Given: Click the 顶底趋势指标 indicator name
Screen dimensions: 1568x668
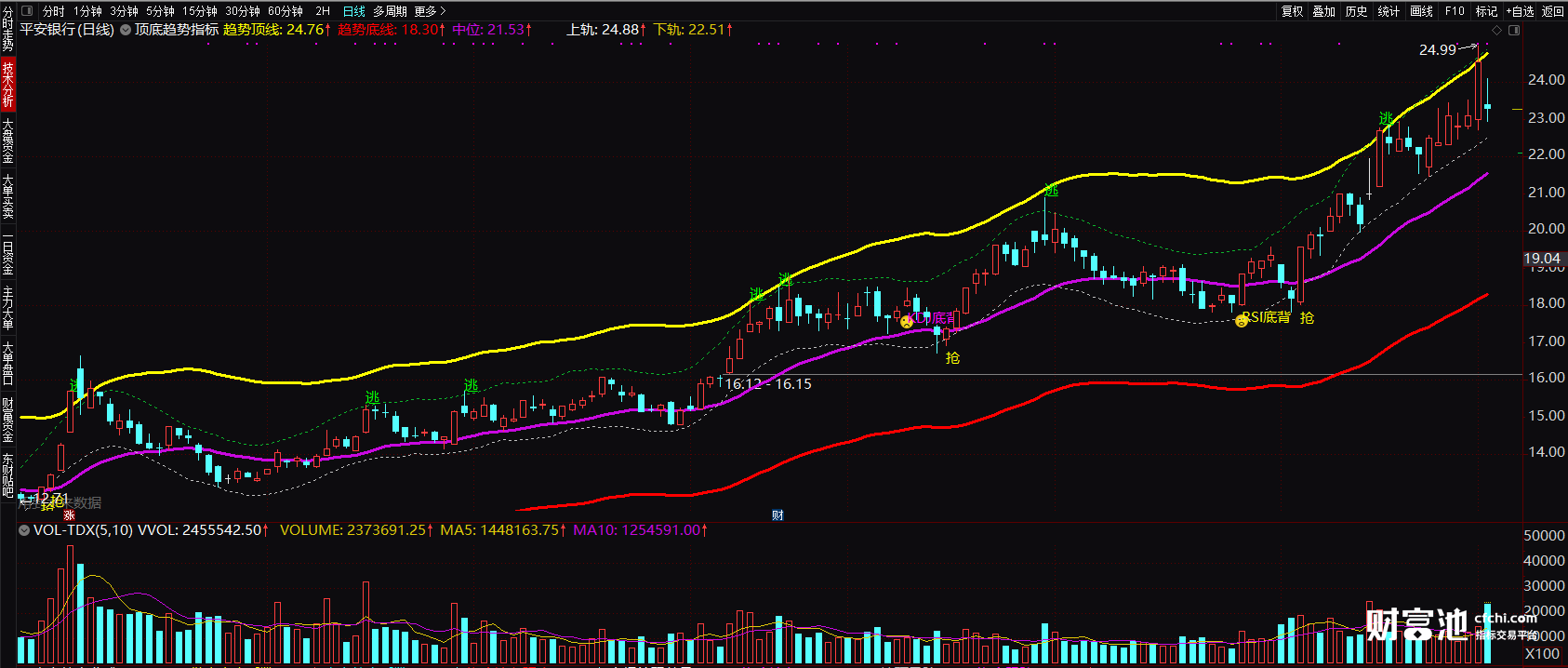Looking at the screenshot, I should [x=177, y=30].
